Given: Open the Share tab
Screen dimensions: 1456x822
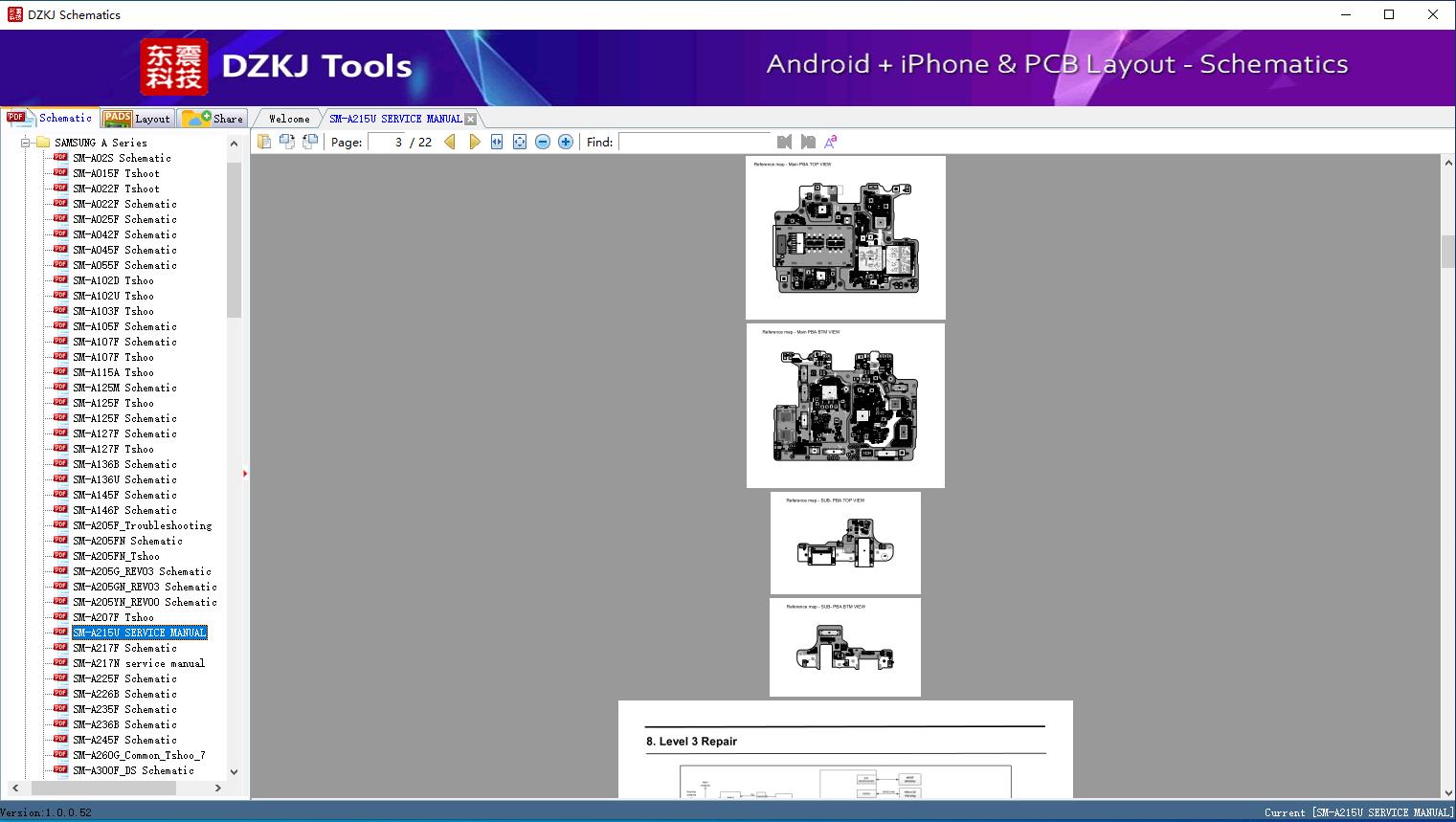Looking at the screenshot, I should (x=213, y=119).
